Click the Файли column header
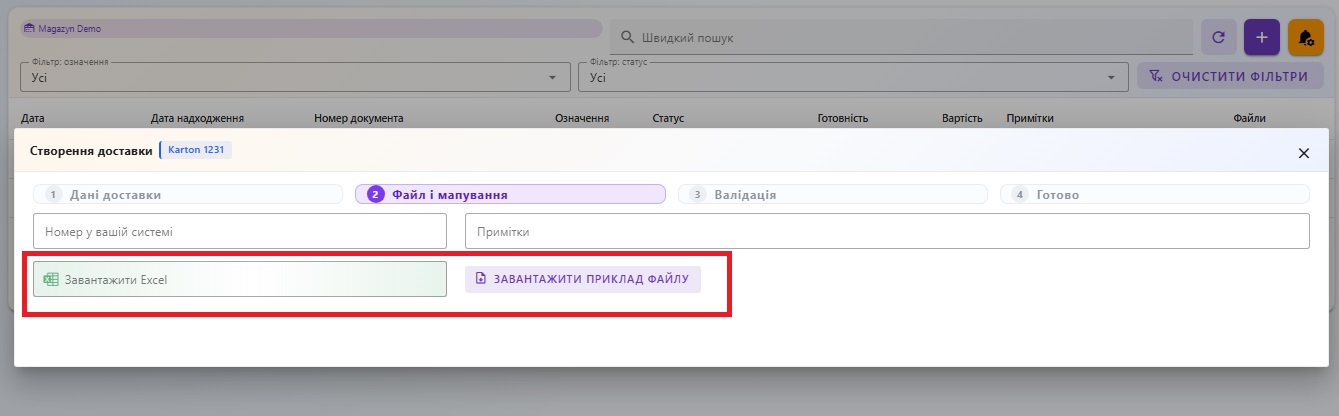Viewport: 1339px width, 416px height. 1250,118
